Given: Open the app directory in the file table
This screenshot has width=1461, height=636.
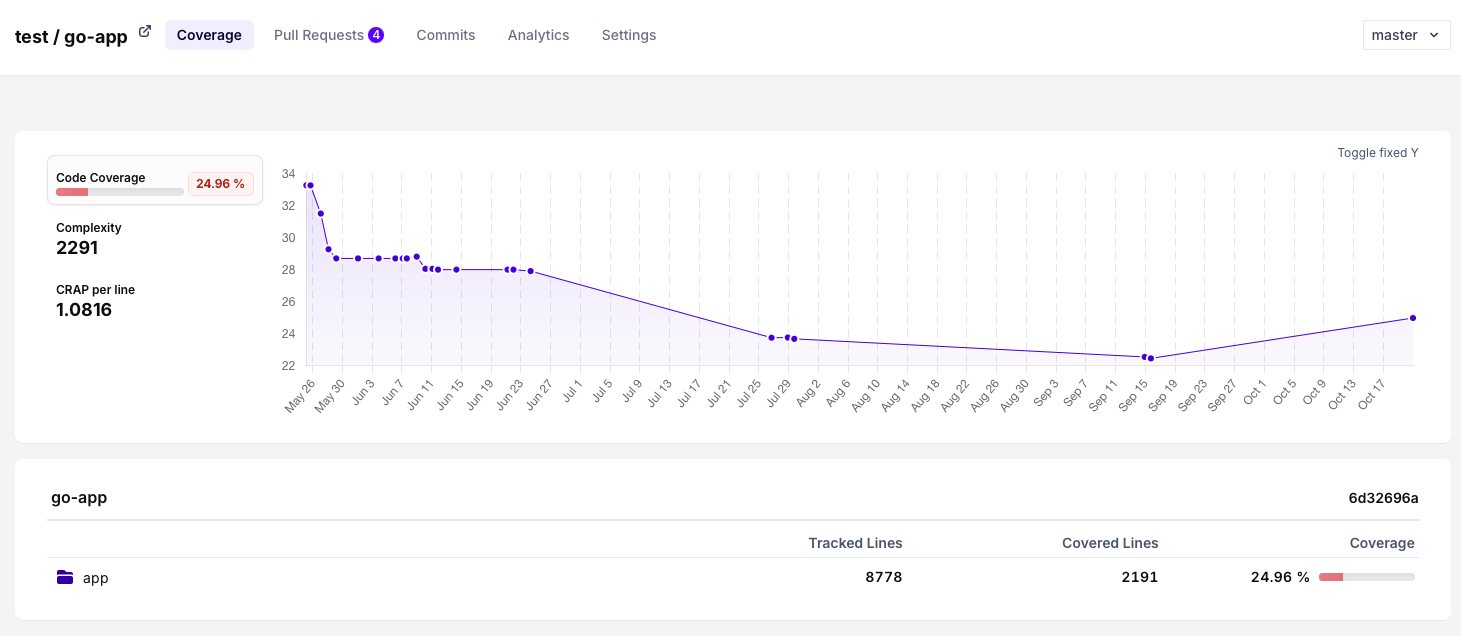Looking at the screenshot, I should [x=95, y=578].
